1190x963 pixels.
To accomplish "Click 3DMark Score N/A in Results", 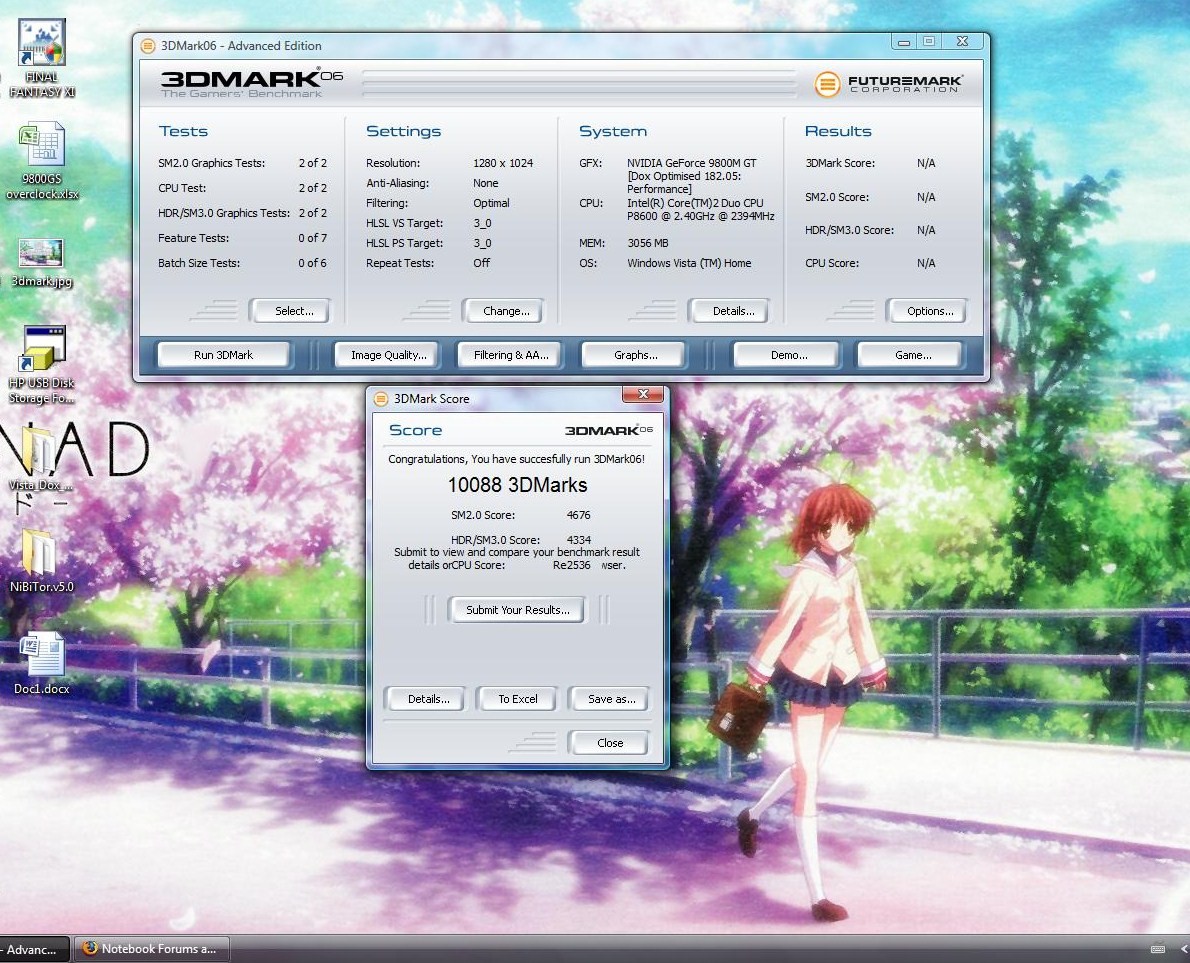I will [926, 163].
